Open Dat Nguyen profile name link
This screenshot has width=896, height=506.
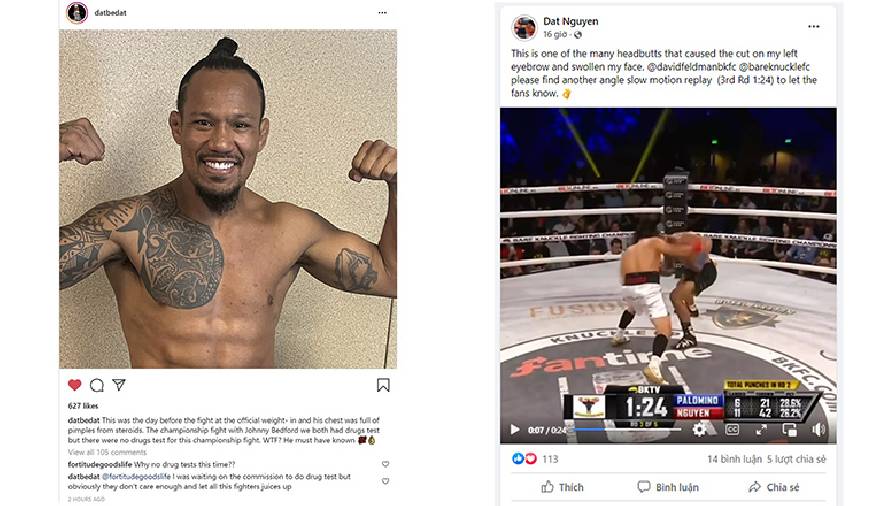(570, 21)
